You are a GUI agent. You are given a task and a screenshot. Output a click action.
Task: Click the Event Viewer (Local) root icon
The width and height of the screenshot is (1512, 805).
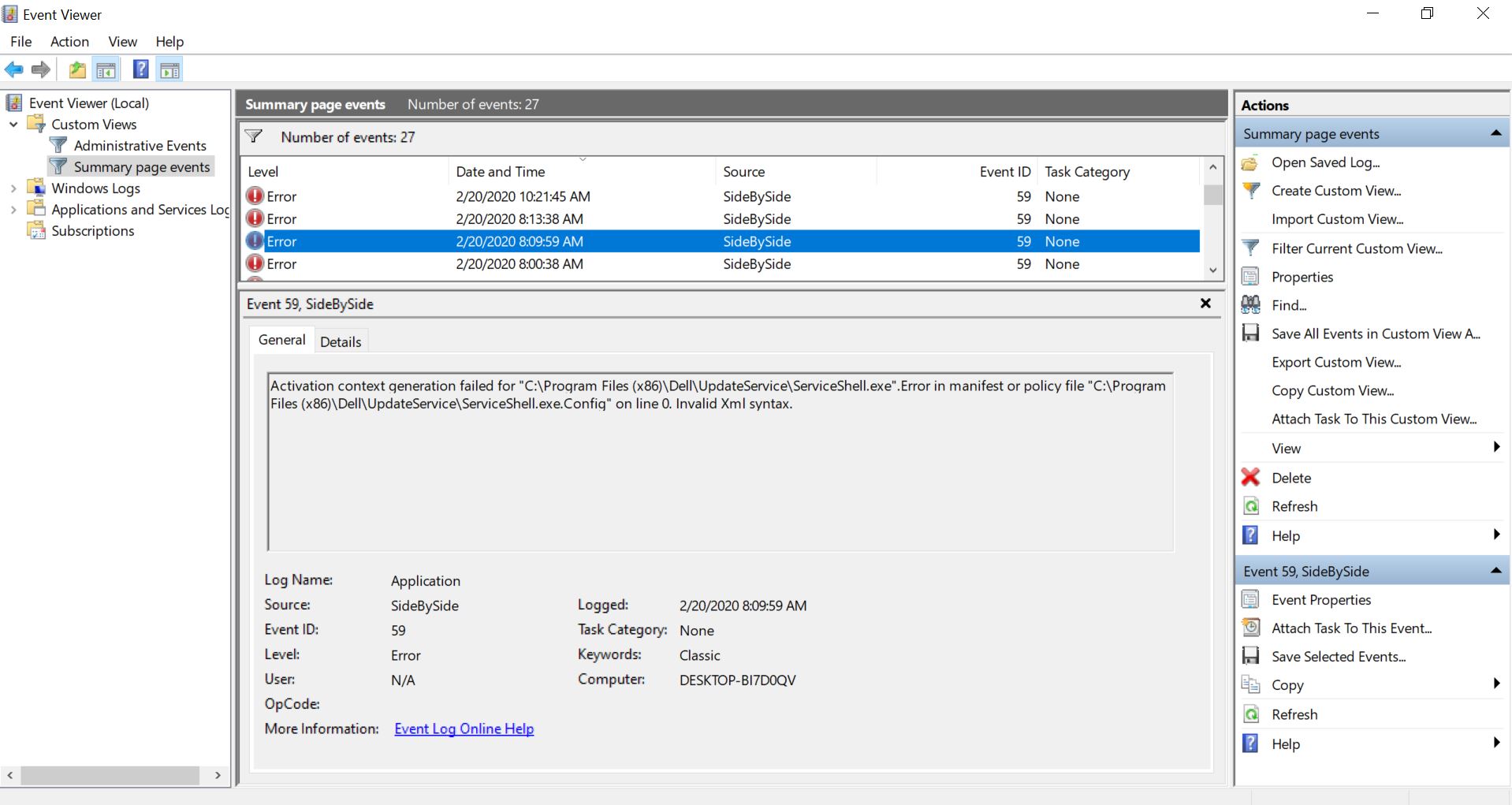pyautogui.click(x=14, y=102)
